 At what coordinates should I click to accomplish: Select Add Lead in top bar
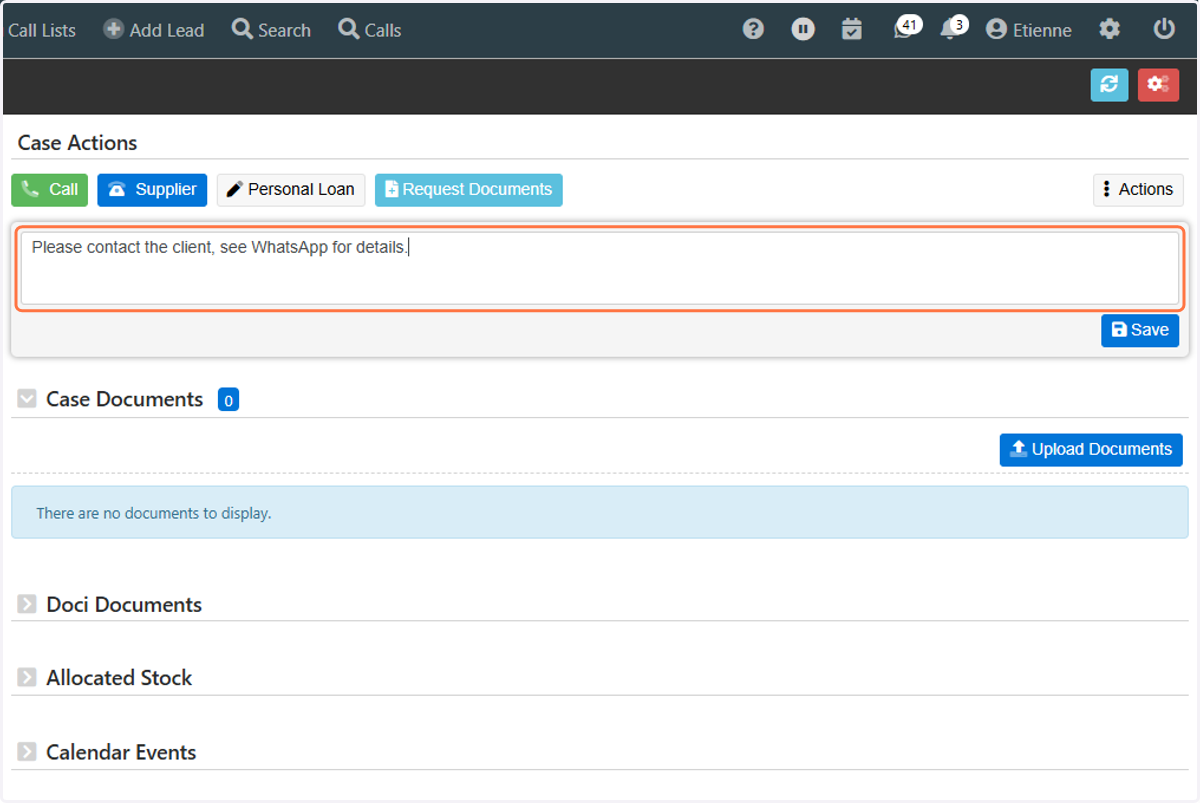(154, 30)
